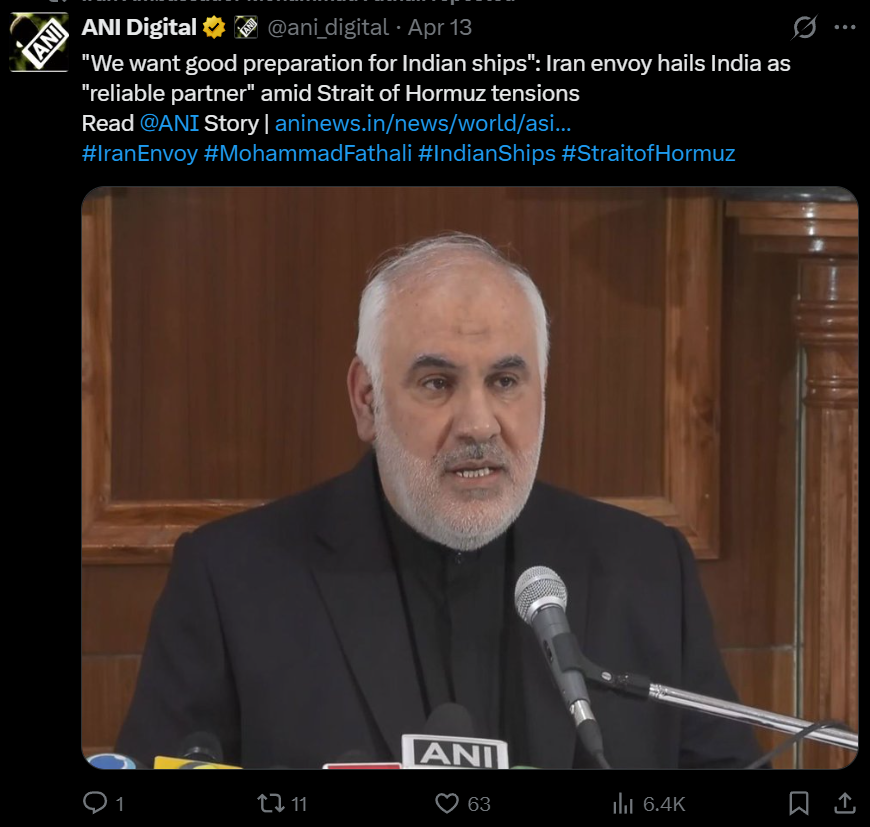Visit the @ani_digital handle

(x=328, y=28)
